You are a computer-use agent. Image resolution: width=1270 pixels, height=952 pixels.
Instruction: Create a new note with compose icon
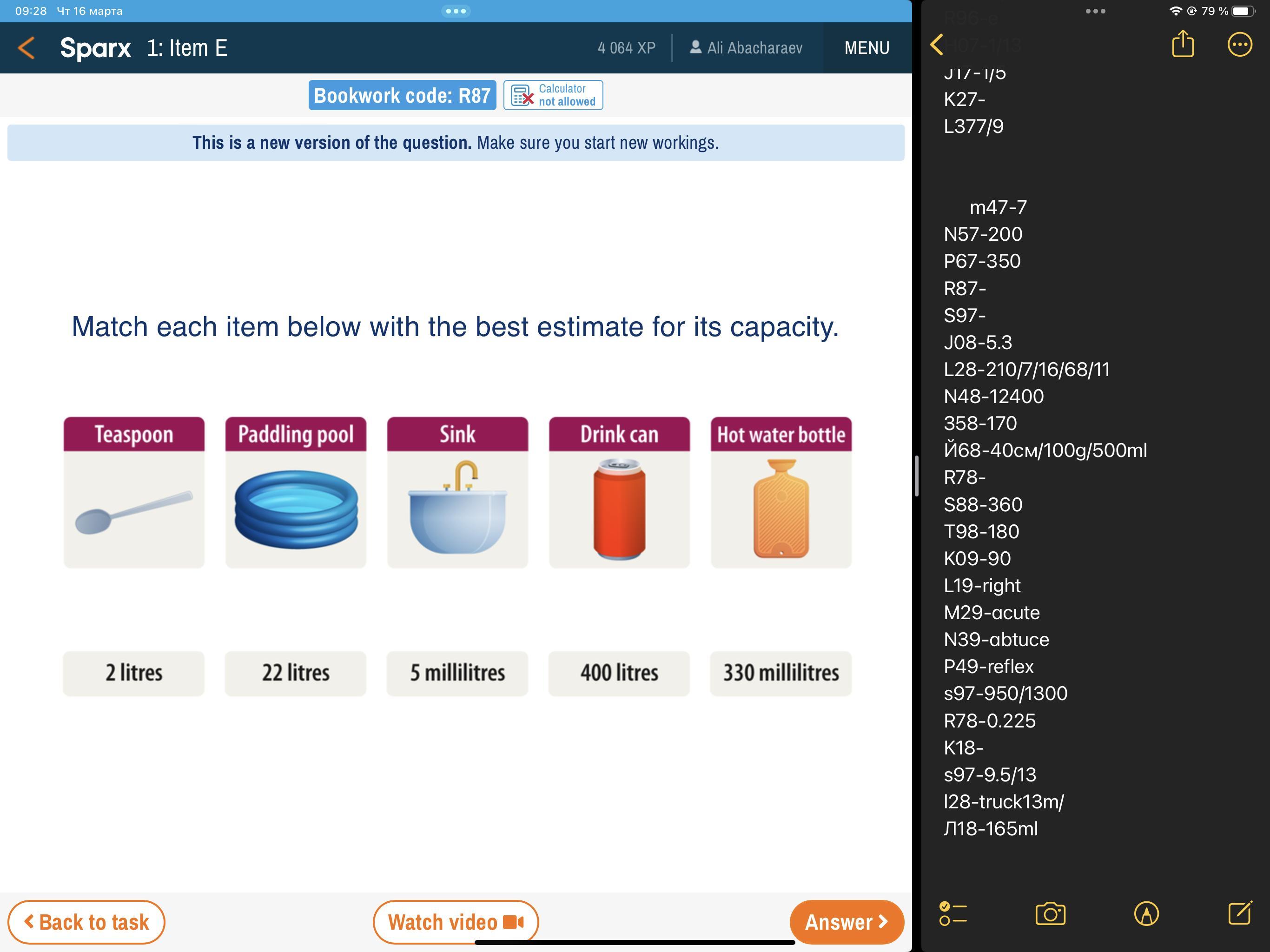pyautogui.click(x=1240, y=913)
